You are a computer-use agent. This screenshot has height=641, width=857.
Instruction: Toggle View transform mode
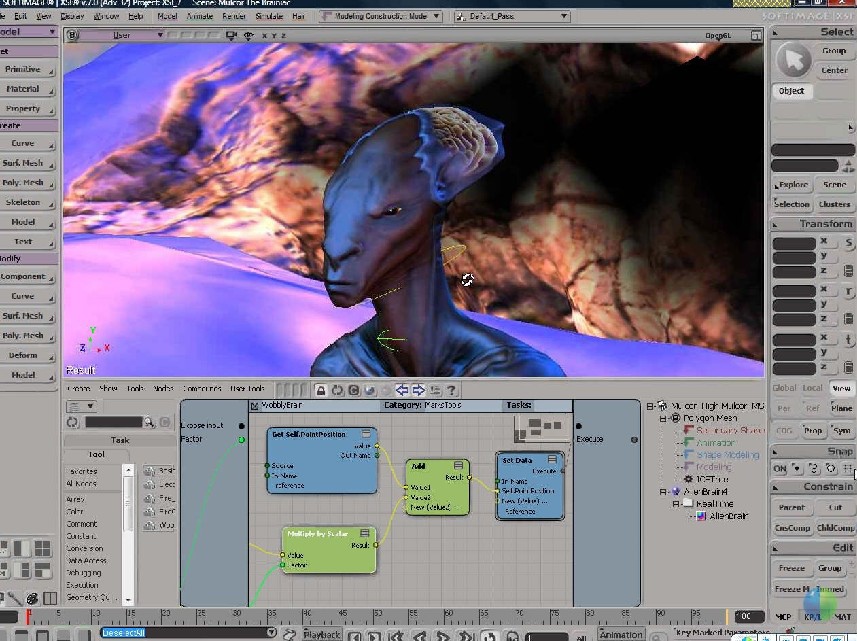pyautogui.click(x=841, y=388)
